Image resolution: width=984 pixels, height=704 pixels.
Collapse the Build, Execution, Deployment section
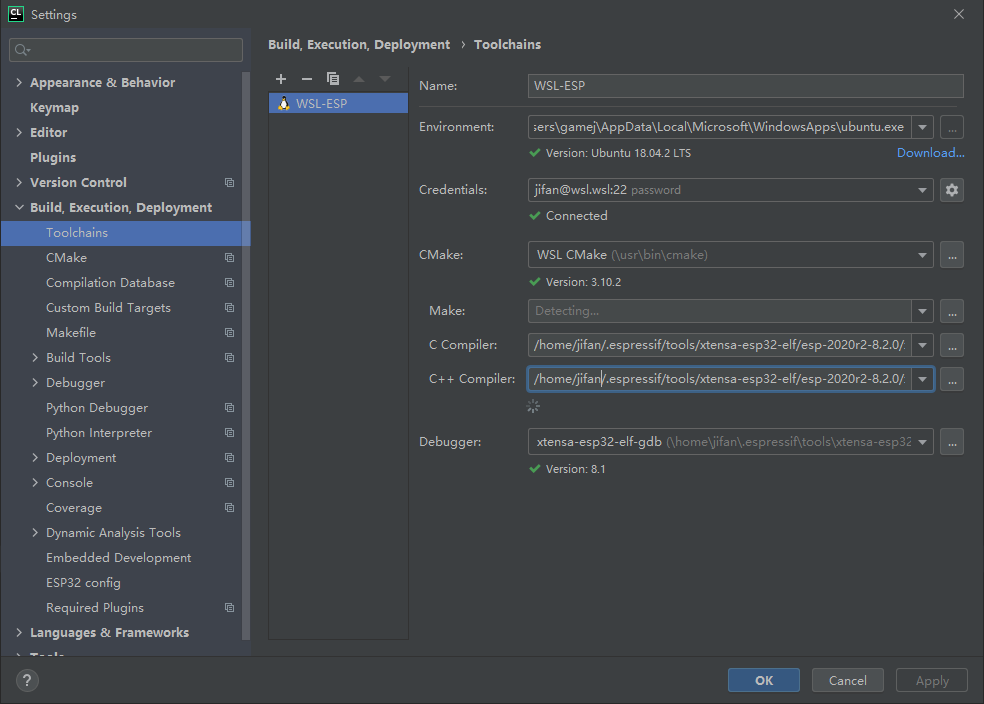tap(18, 207)
